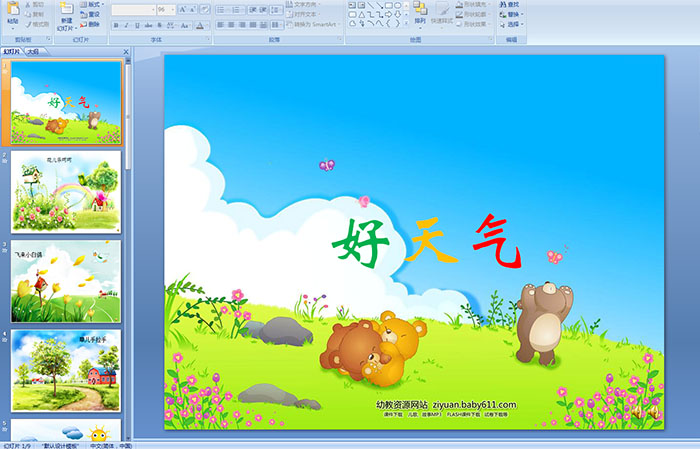Screen dimensions: 700x449
Task: Open Shape Outline options
Action: click(474, 14)
